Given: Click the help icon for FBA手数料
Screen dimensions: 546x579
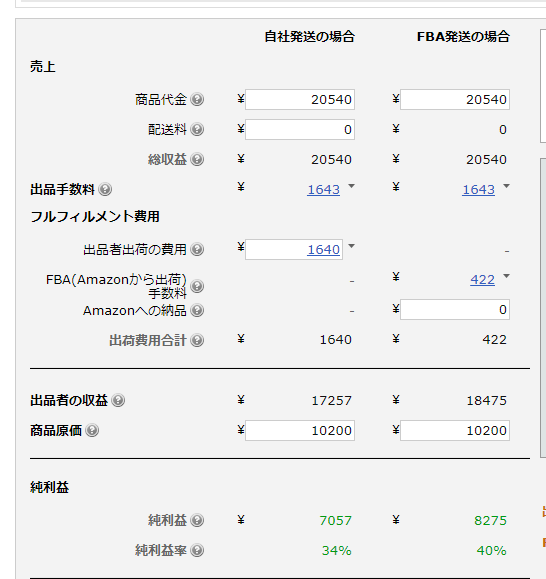Looking at the screenshot, I should click(197, 286).
